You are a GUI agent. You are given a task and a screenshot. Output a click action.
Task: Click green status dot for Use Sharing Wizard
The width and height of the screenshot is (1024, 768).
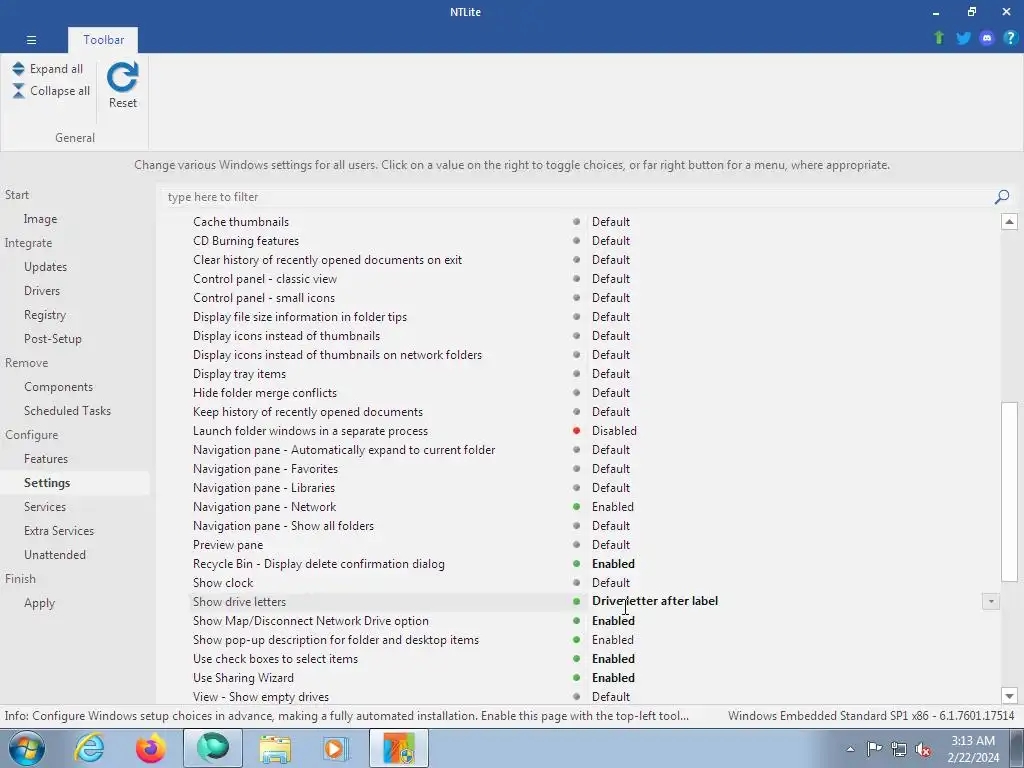coord(576,678)
